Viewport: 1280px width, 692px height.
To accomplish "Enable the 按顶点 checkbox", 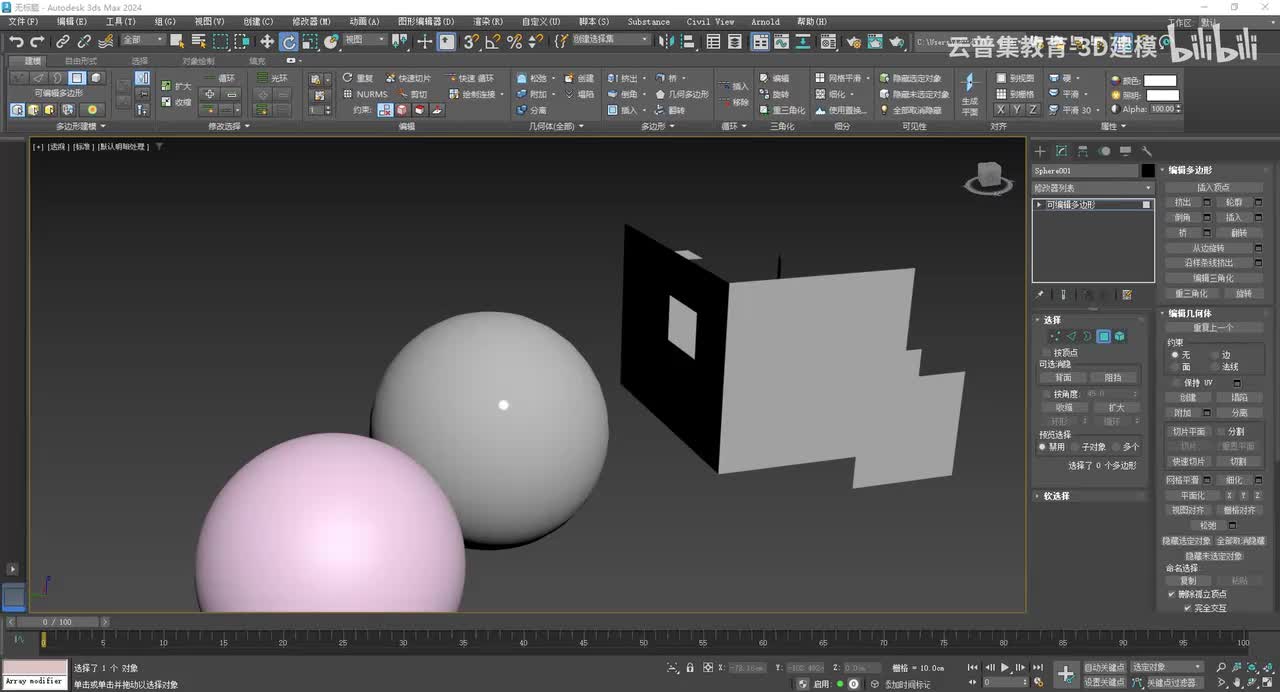I will 1047,352.
